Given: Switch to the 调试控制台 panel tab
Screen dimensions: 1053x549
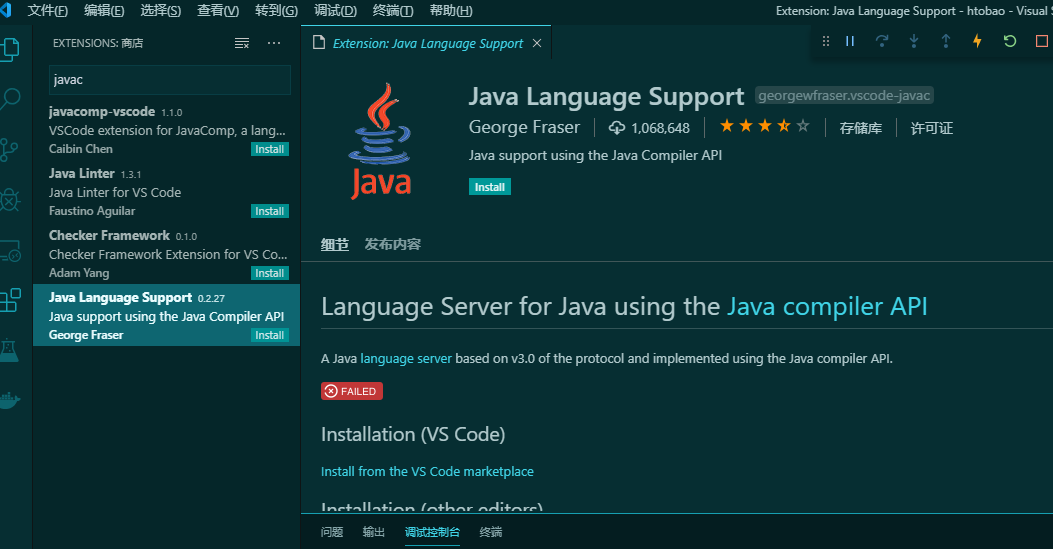Looking at the screenshot, I should click(x=432, y=532).
